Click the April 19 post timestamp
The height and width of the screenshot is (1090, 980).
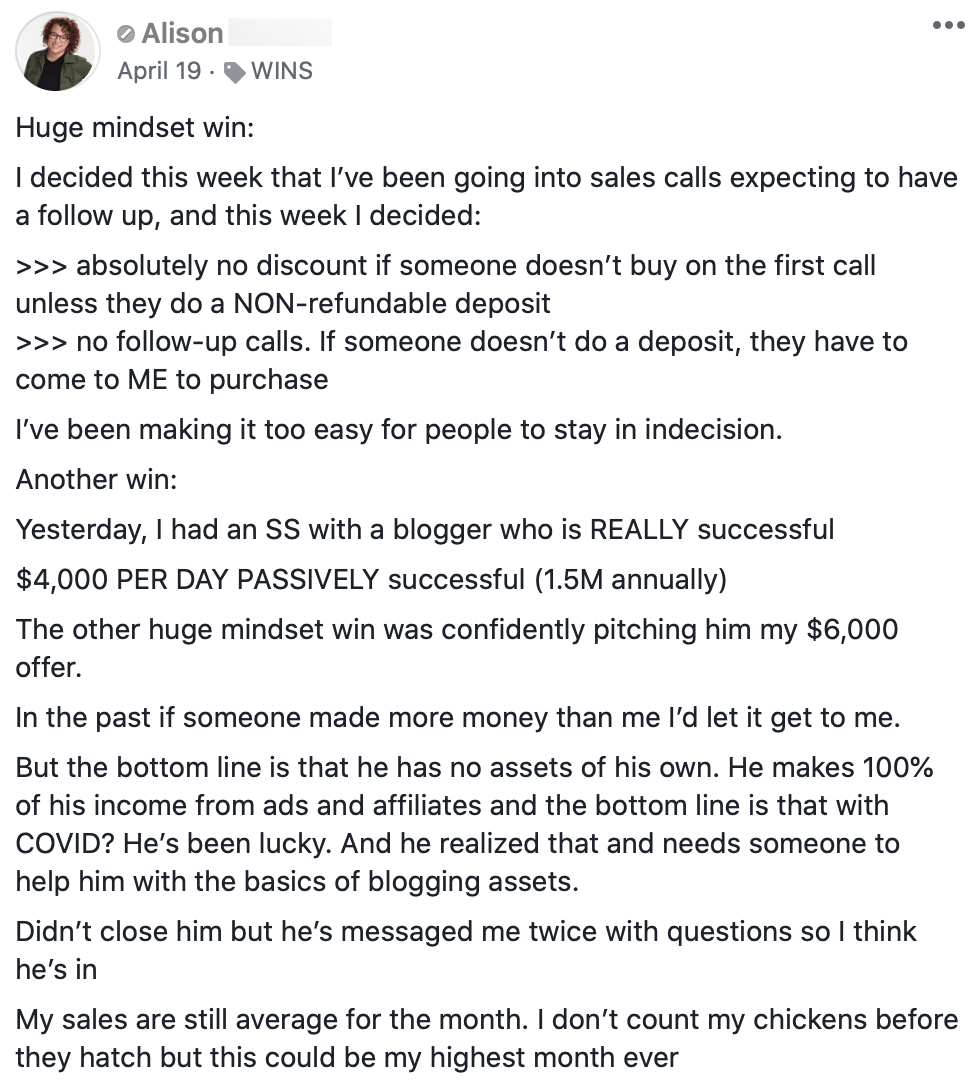click(158, 71)
